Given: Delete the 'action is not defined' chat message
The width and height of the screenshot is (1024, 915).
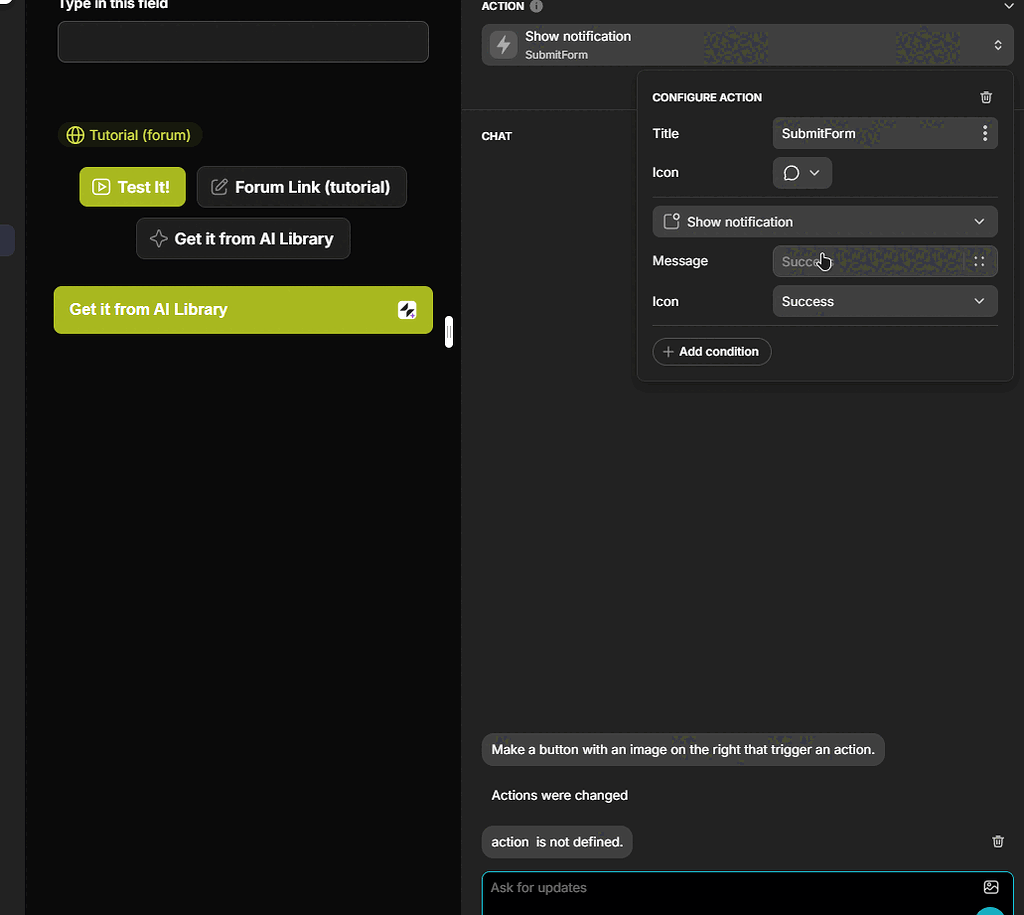Looking at the screenshot, I should tap(997, 841).
